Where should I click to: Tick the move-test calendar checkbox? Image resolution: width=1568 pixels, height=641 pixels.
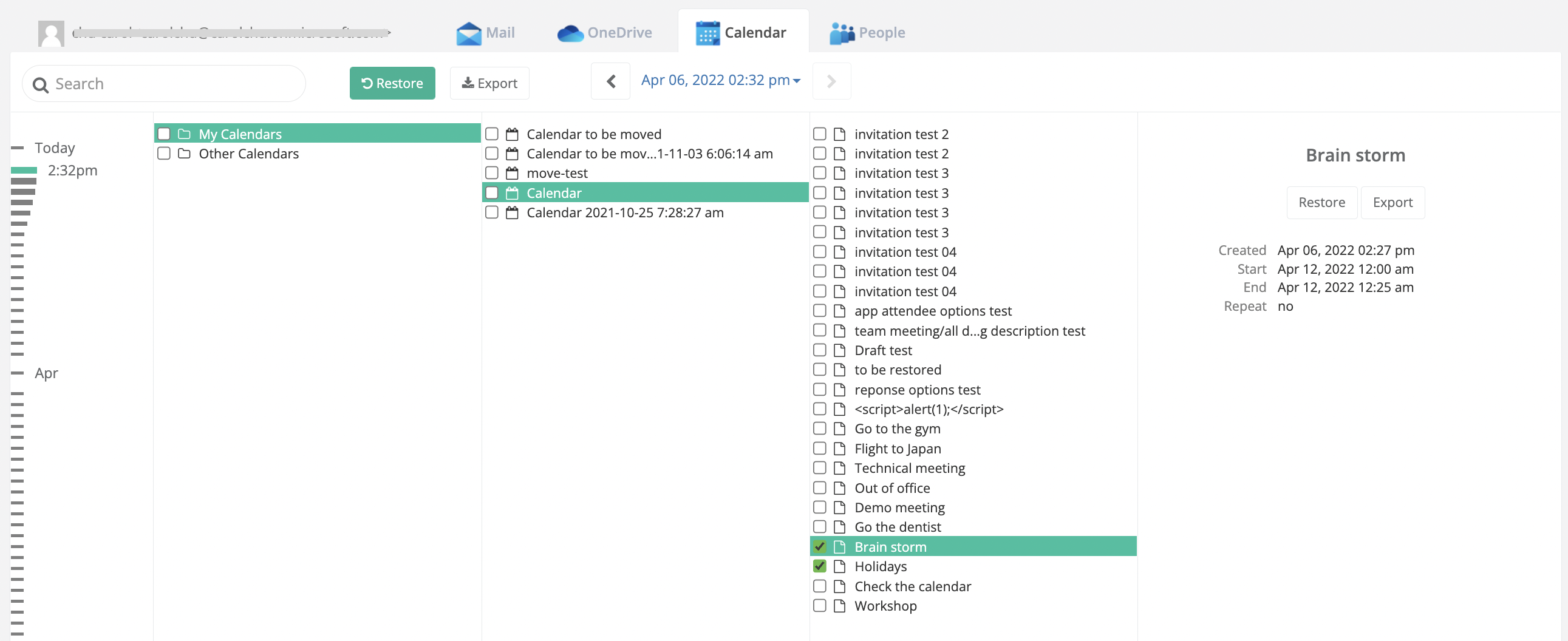[492, 173]
